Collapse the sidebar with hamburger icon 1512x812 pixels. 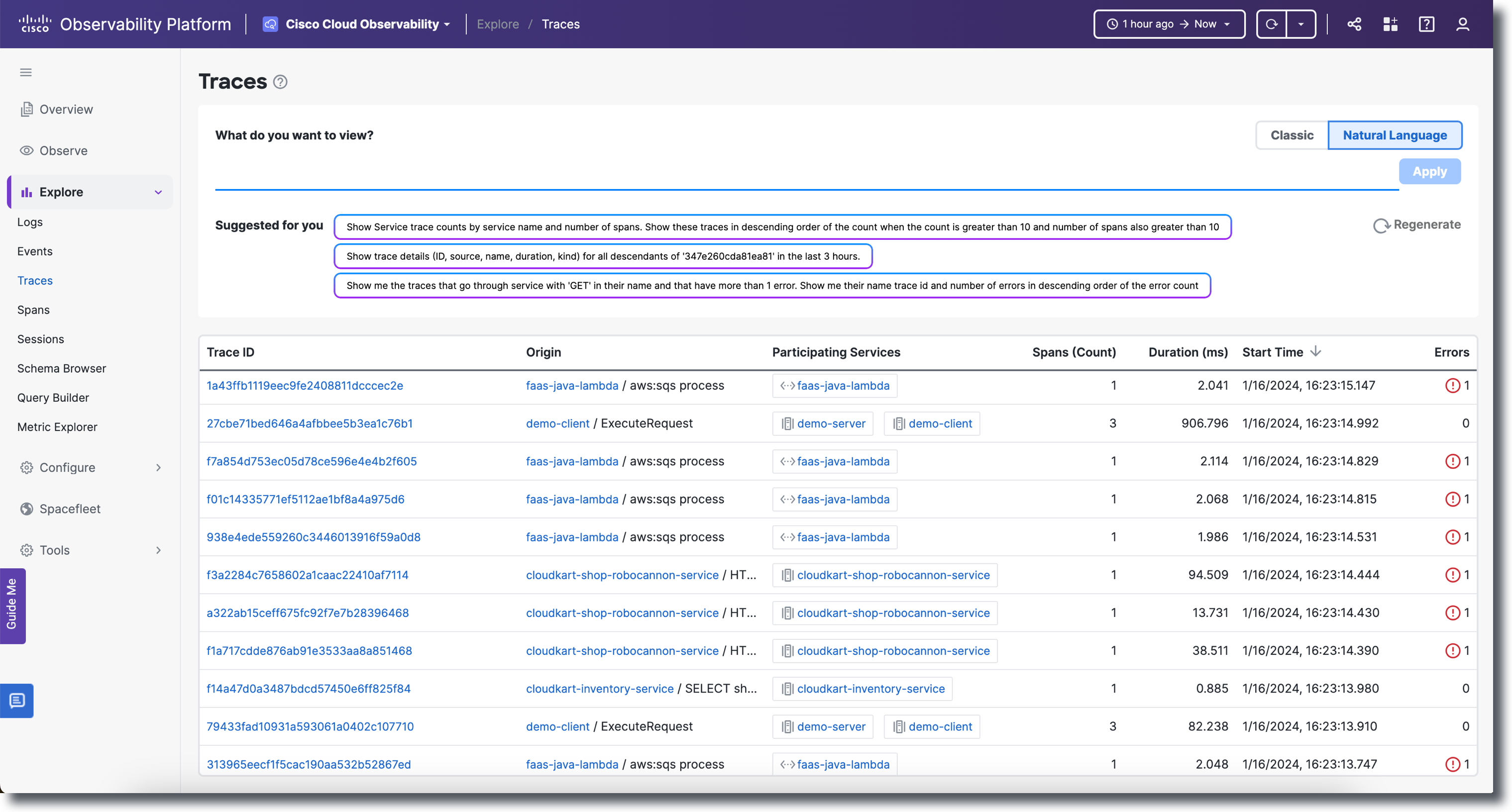pos(26,72)
